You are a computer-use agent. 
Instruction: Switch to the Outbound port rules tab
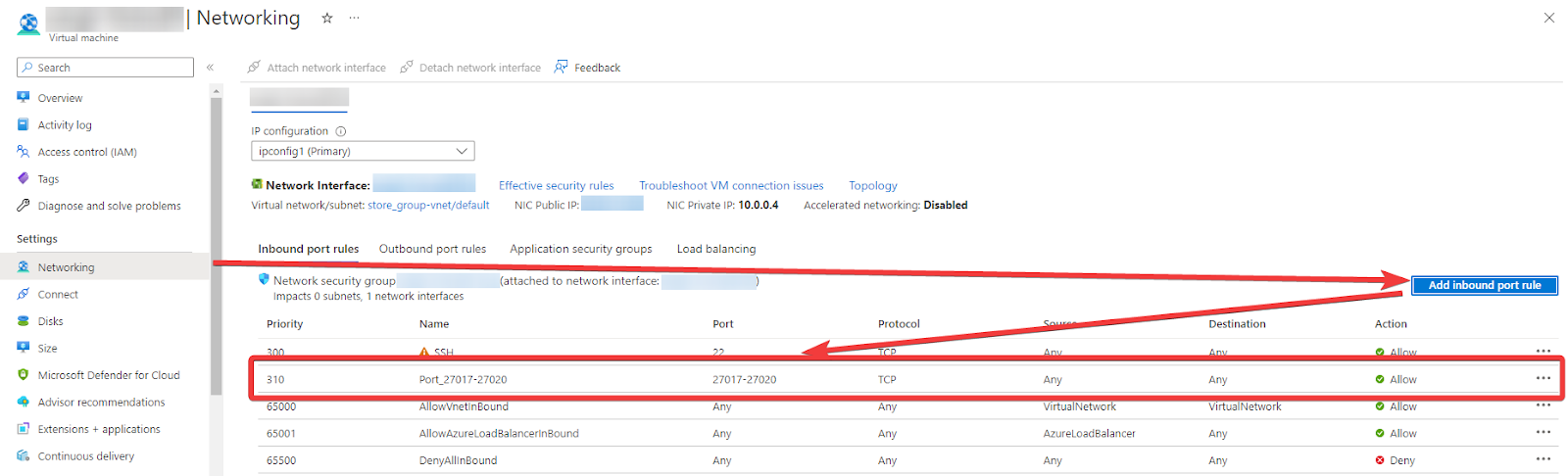point(432,249)
